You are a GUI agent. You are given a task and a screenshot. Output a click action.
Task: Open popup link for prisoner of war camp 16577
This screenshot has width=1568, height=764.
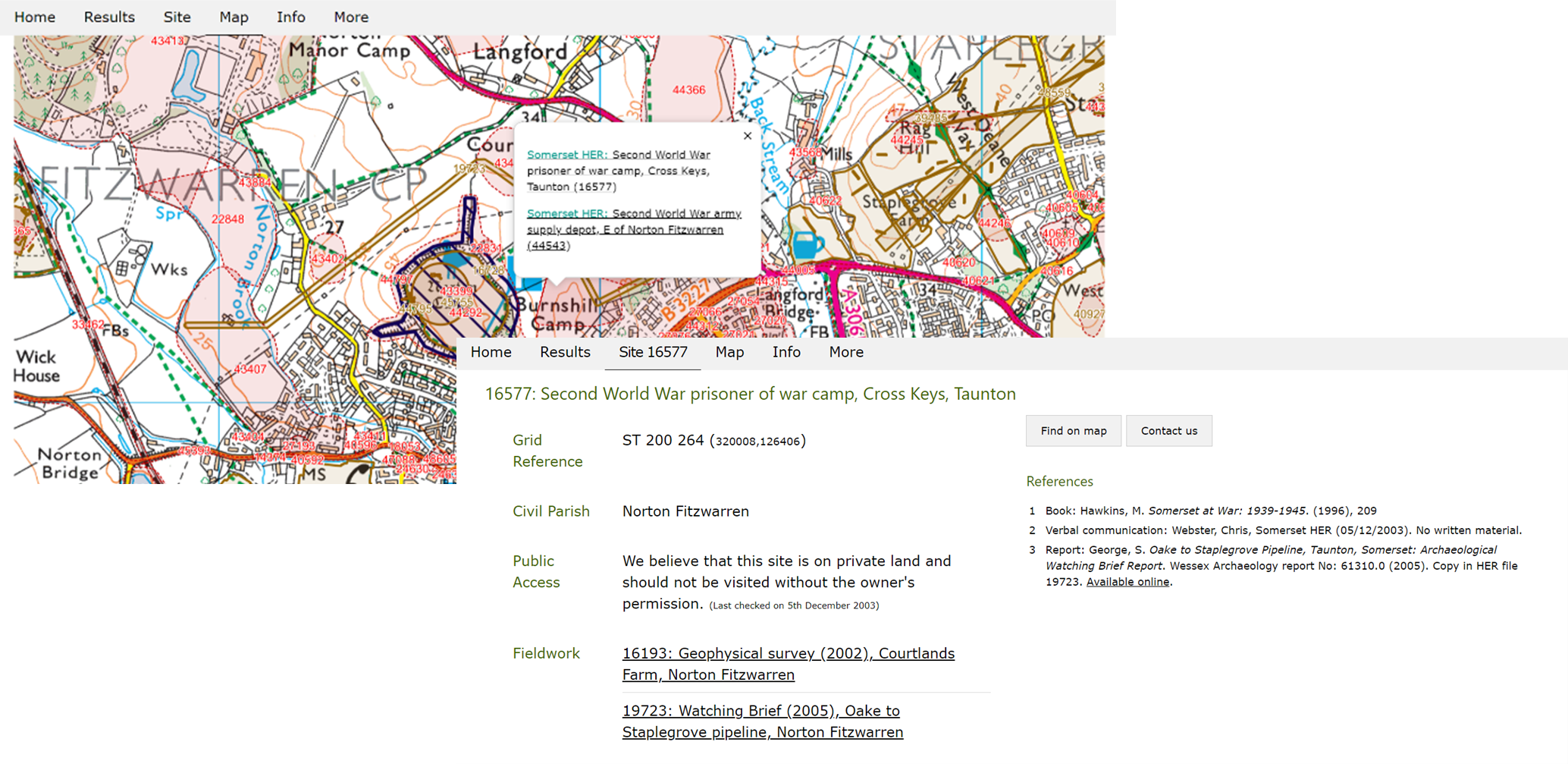point(619,171)
